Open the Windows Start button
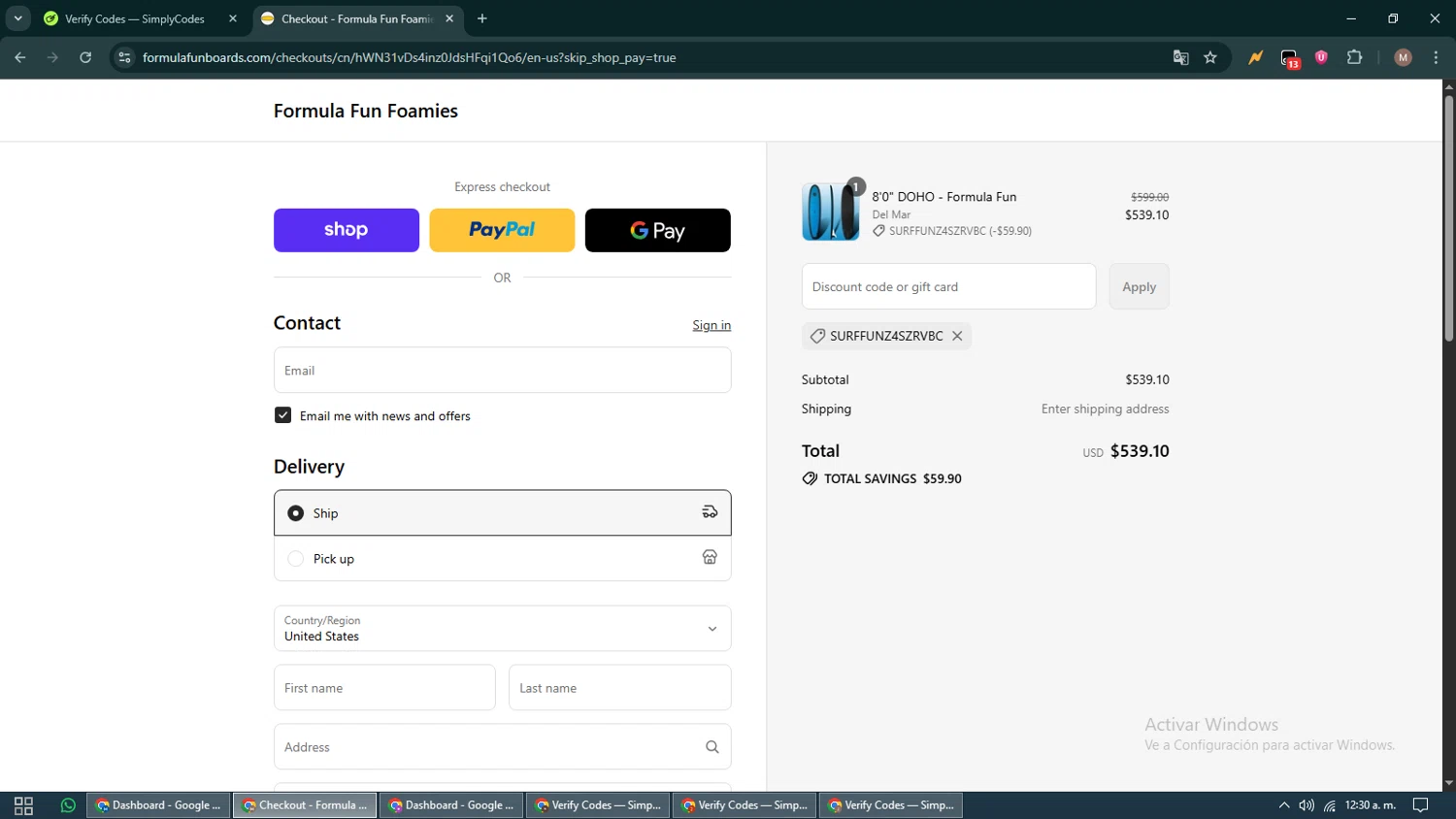 [x=23, y=805]
